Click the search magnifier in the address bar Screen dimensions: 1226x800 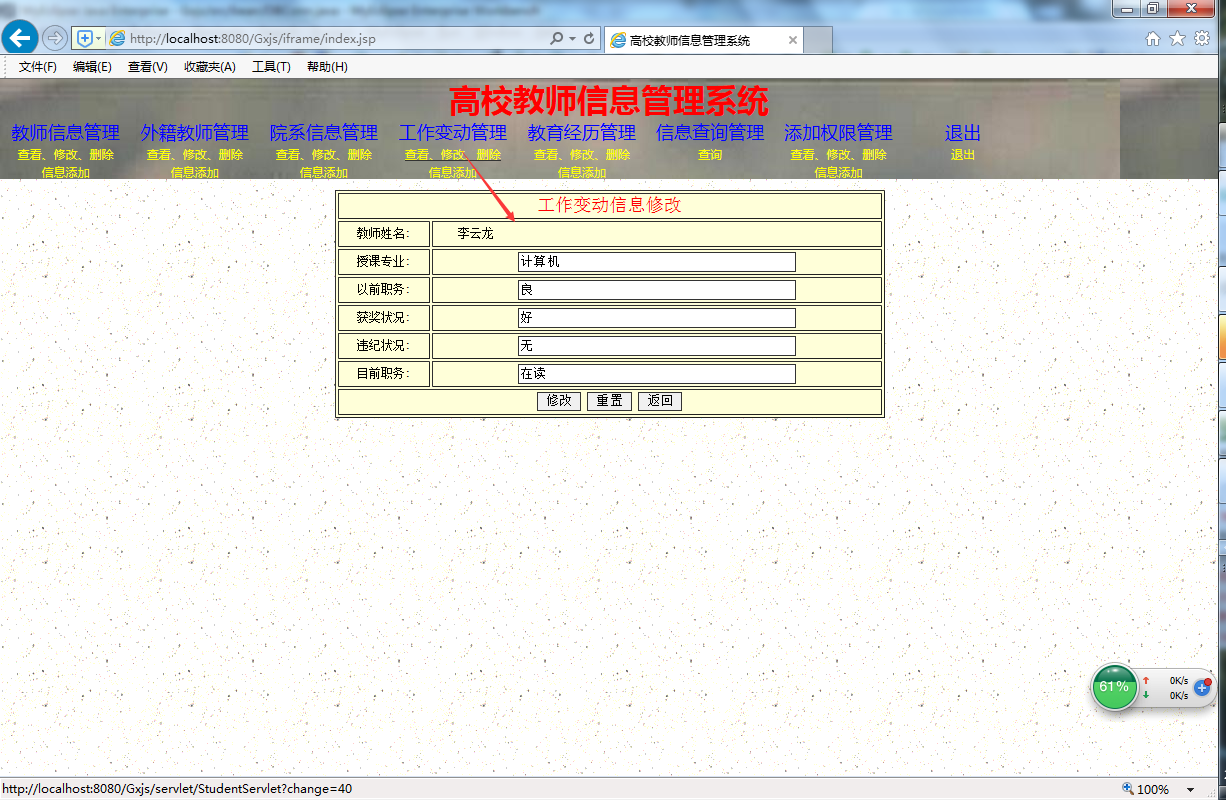[557, 39]
